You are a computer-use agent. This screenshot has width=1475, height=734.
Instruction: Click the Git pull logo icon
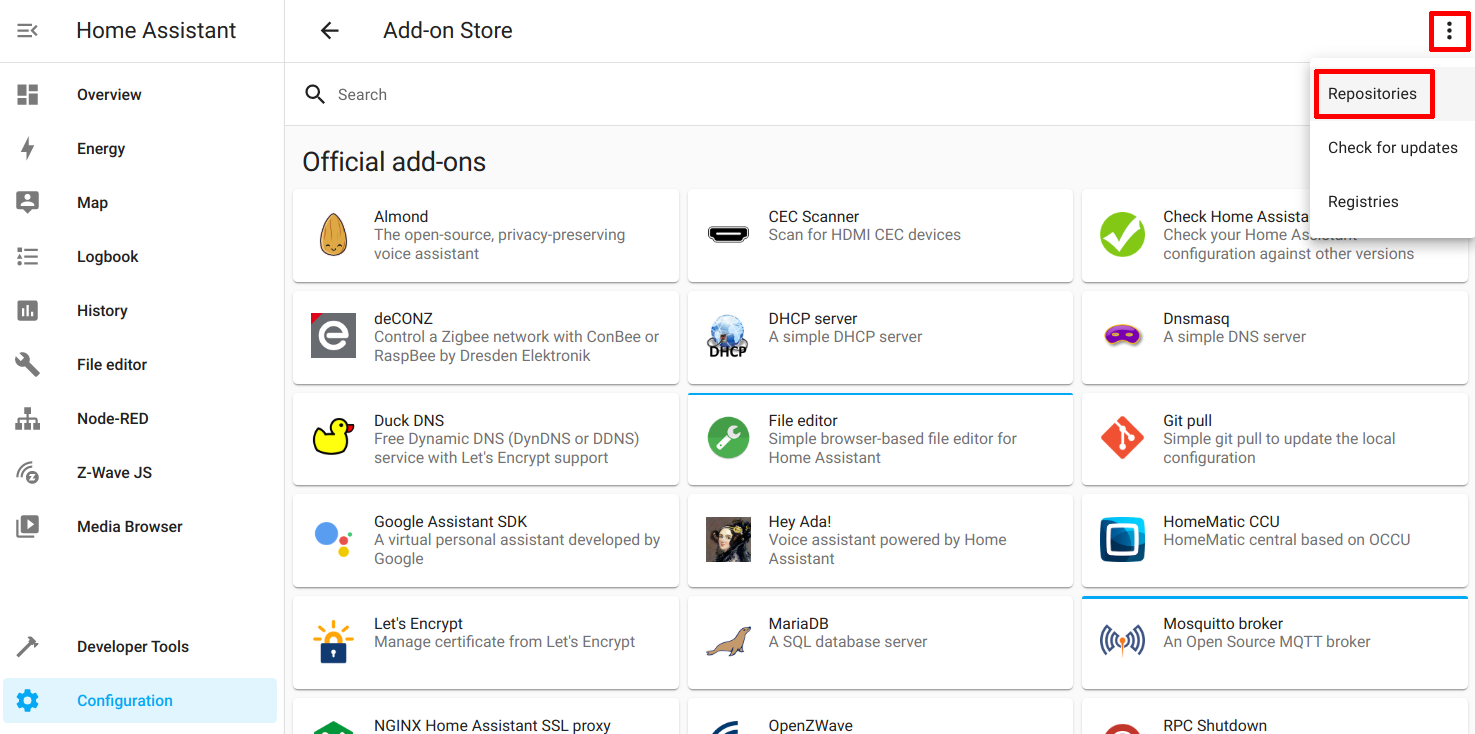(1122, 438)
